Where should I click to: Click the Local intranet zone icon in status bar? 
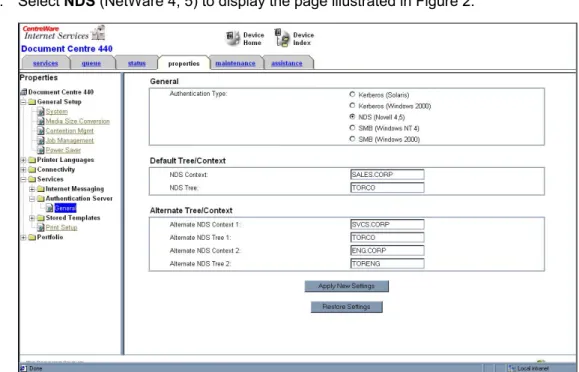coord(512,368)
